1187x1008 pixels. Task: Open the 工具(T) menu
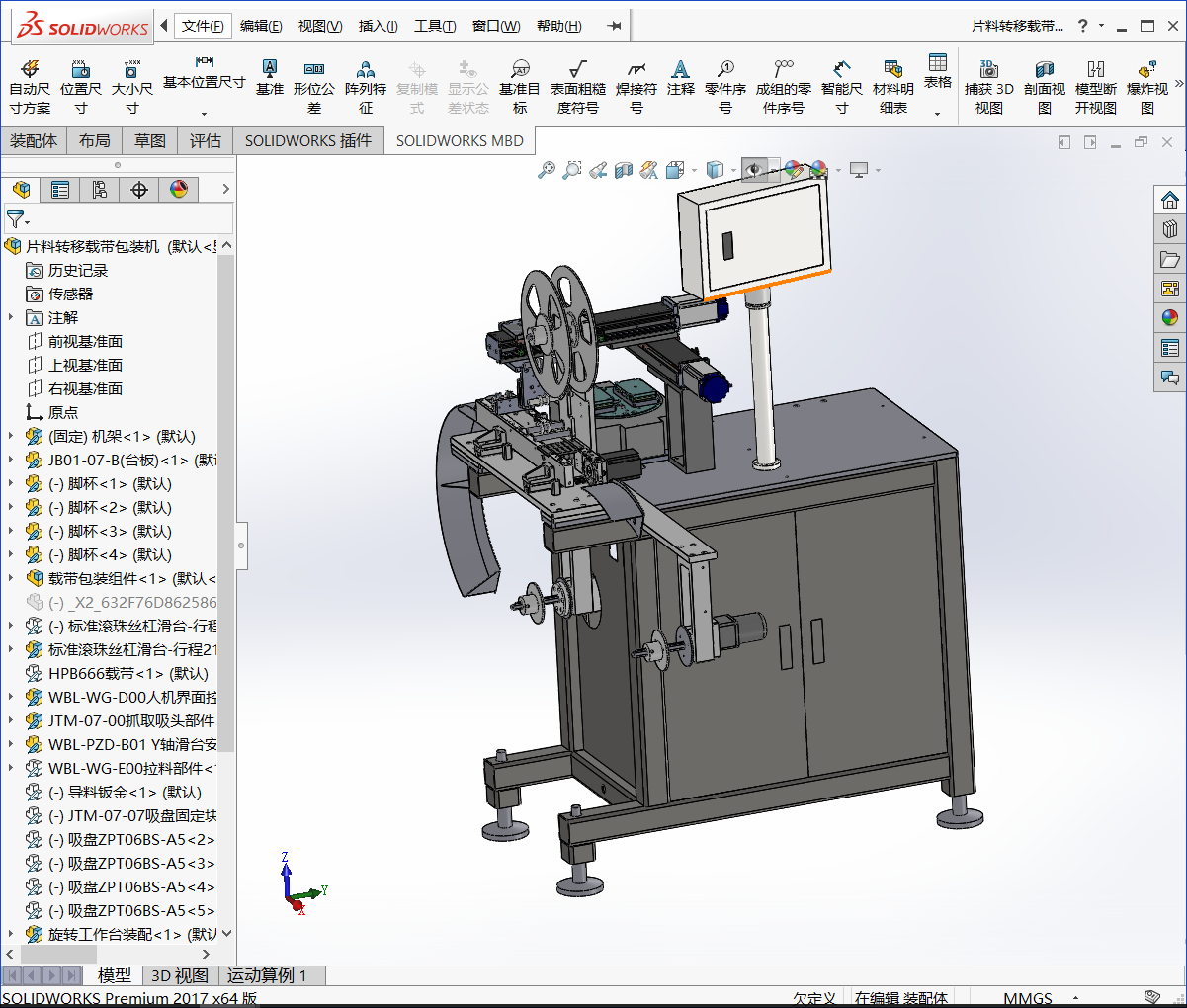pyautogui.click(x=435, y=26)
